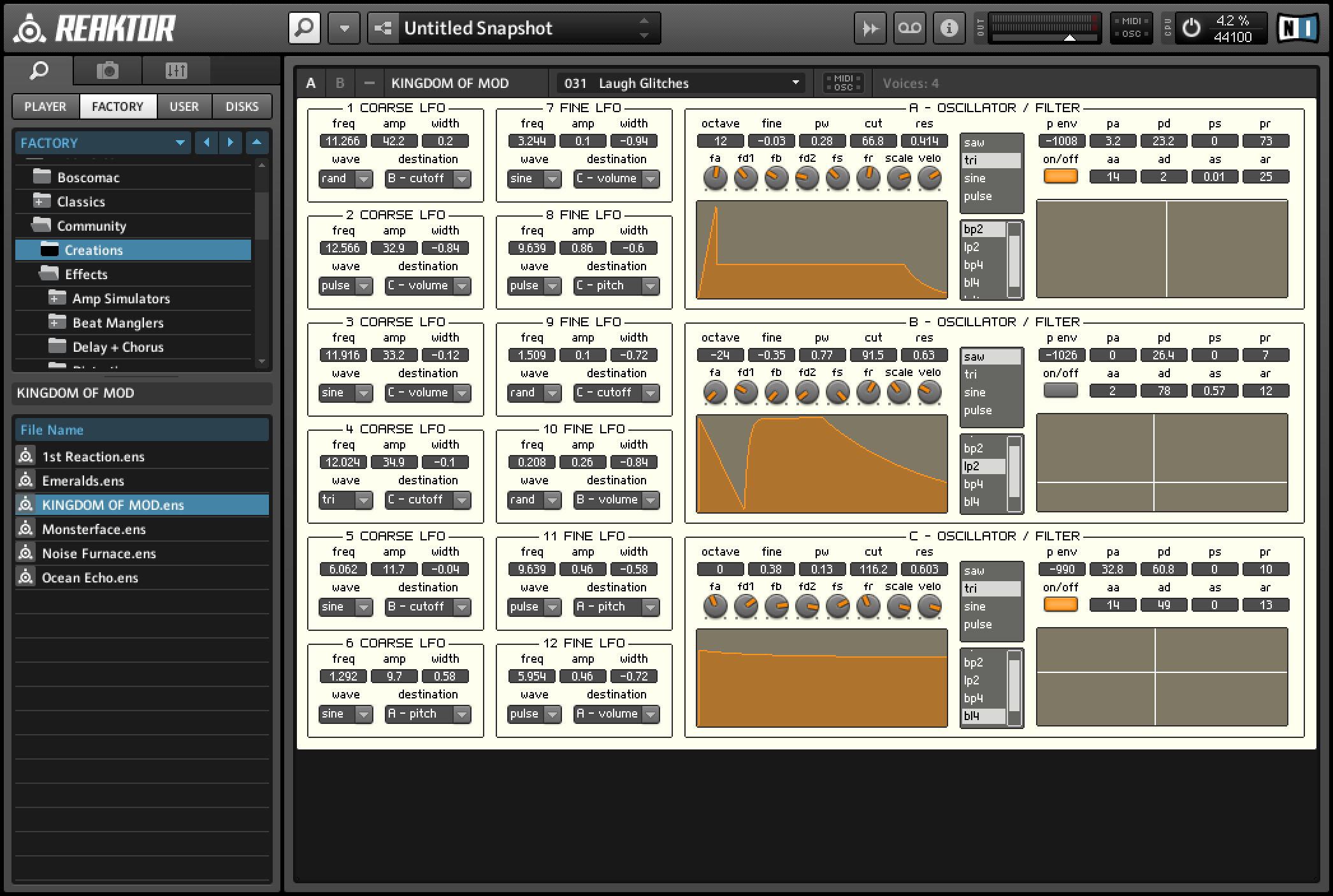Click the Monsterface.ens ensemble icon
The image size is (1333, 896).
(25, 529)
